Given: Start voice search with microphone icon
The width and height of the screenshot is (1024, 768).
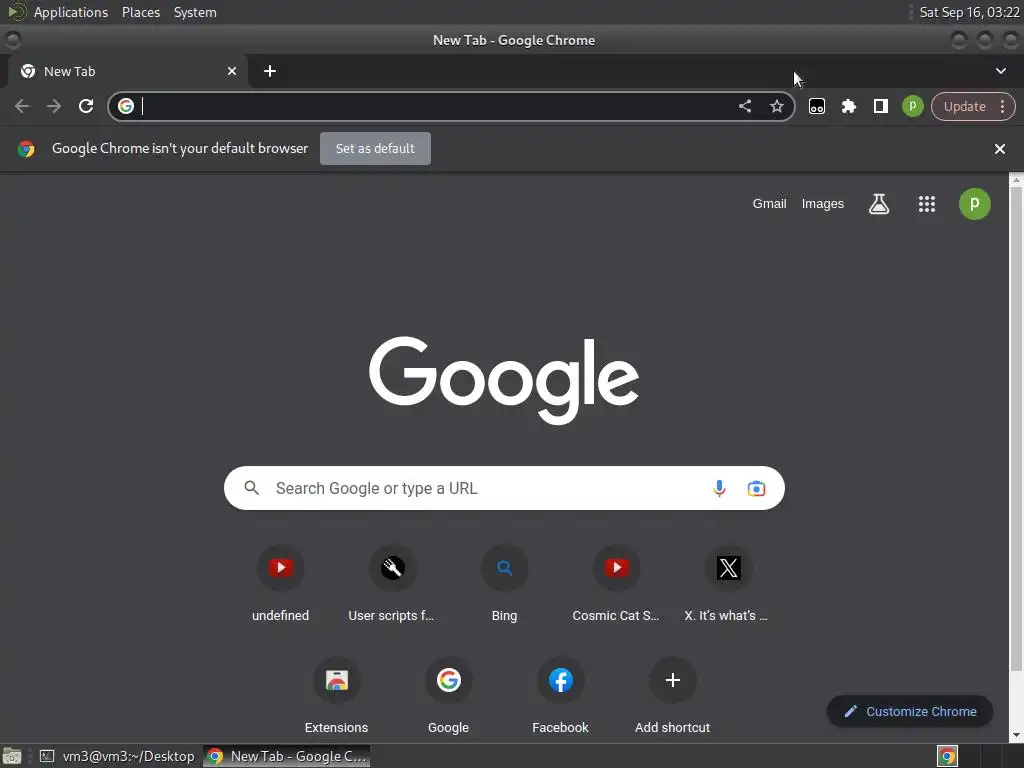Looking at the screenshot, I should [x=719, y=488].
